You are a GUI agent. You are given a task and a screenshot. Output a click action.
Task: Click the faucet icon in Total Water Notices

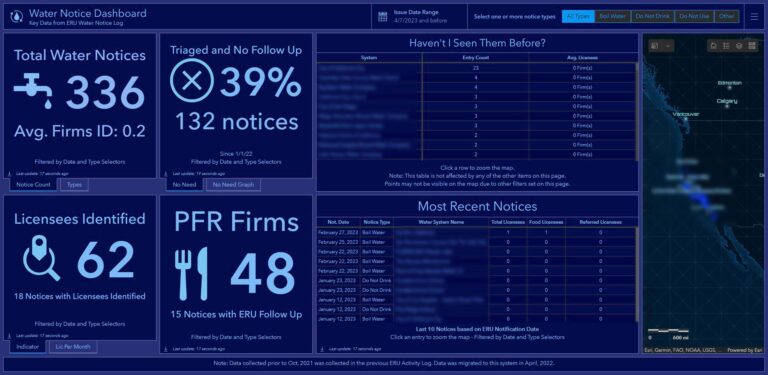pos(33,91)
